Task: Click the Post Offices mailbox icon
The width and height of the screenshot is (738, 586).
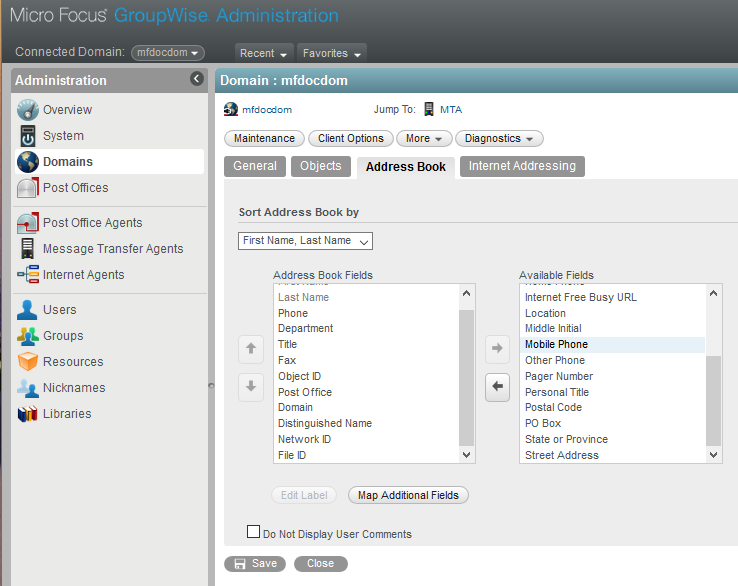Action: pyautogui.click(x=27, y=188)
